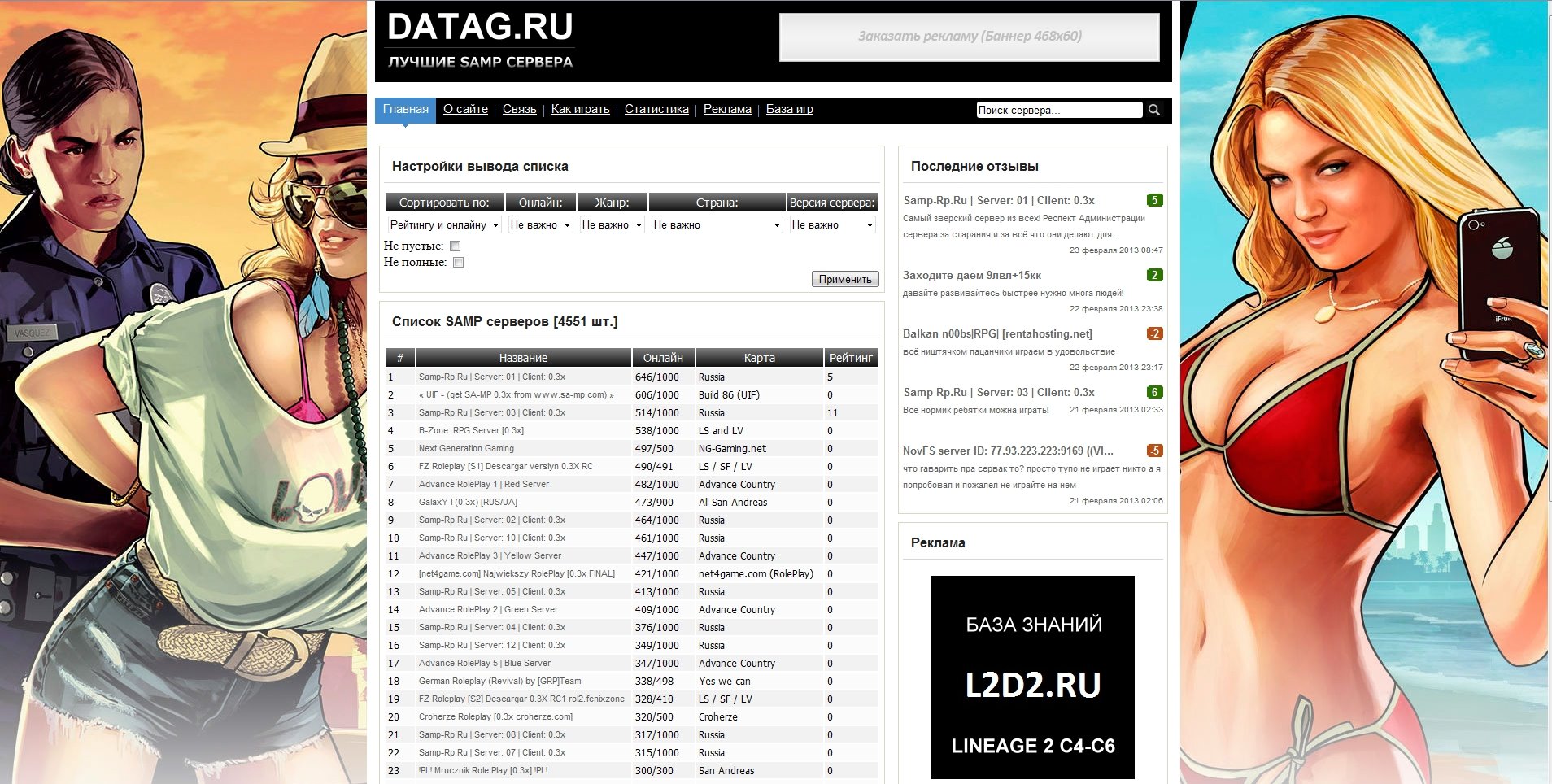Click the -5 rating badge on NovГS server review
This screenshot has height=784, width=1552.
pyautogui.click(x=1154, y=451)
